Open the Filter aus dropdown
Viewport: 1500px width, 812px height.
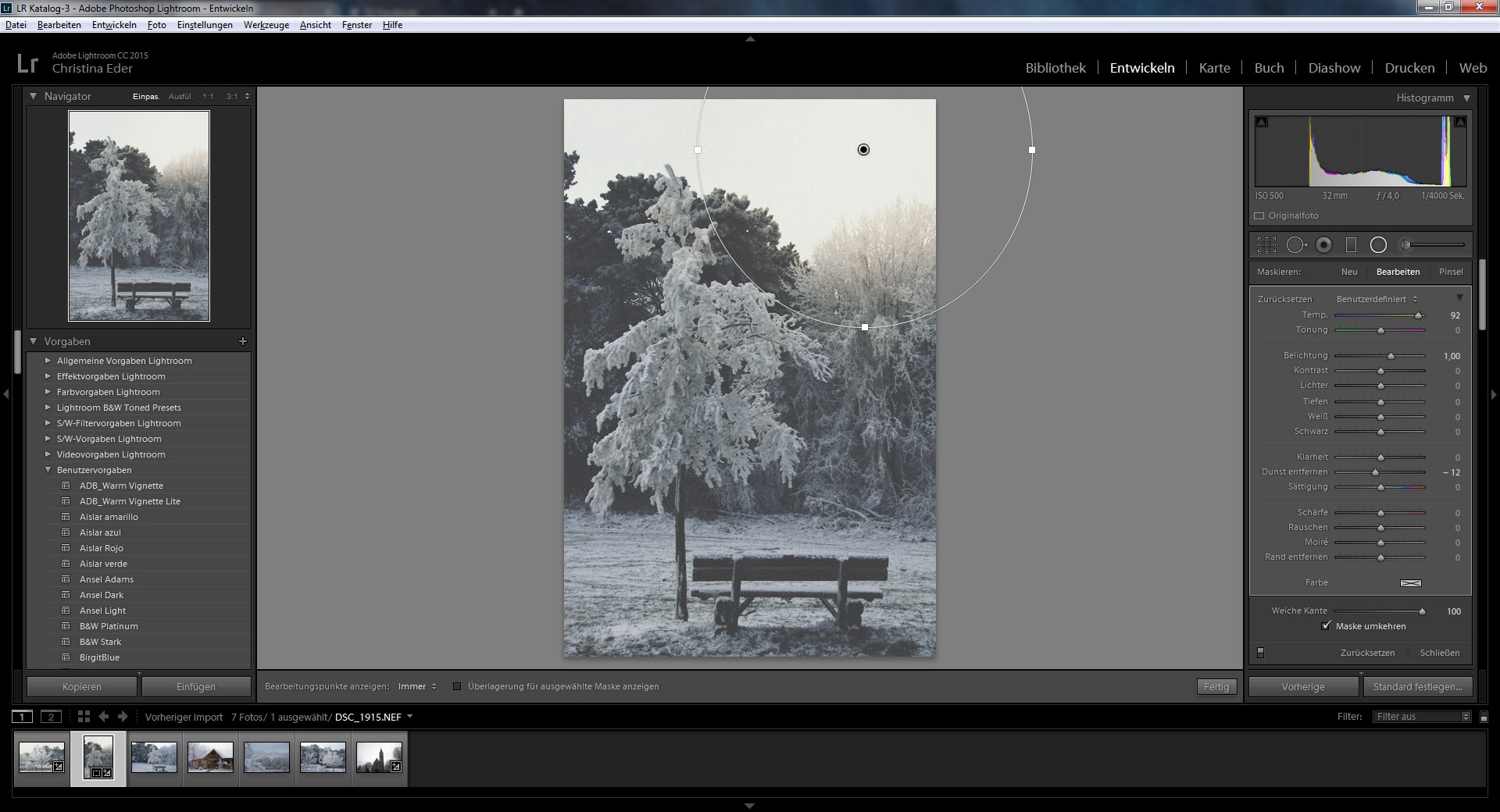click(x=1422, y=717)
